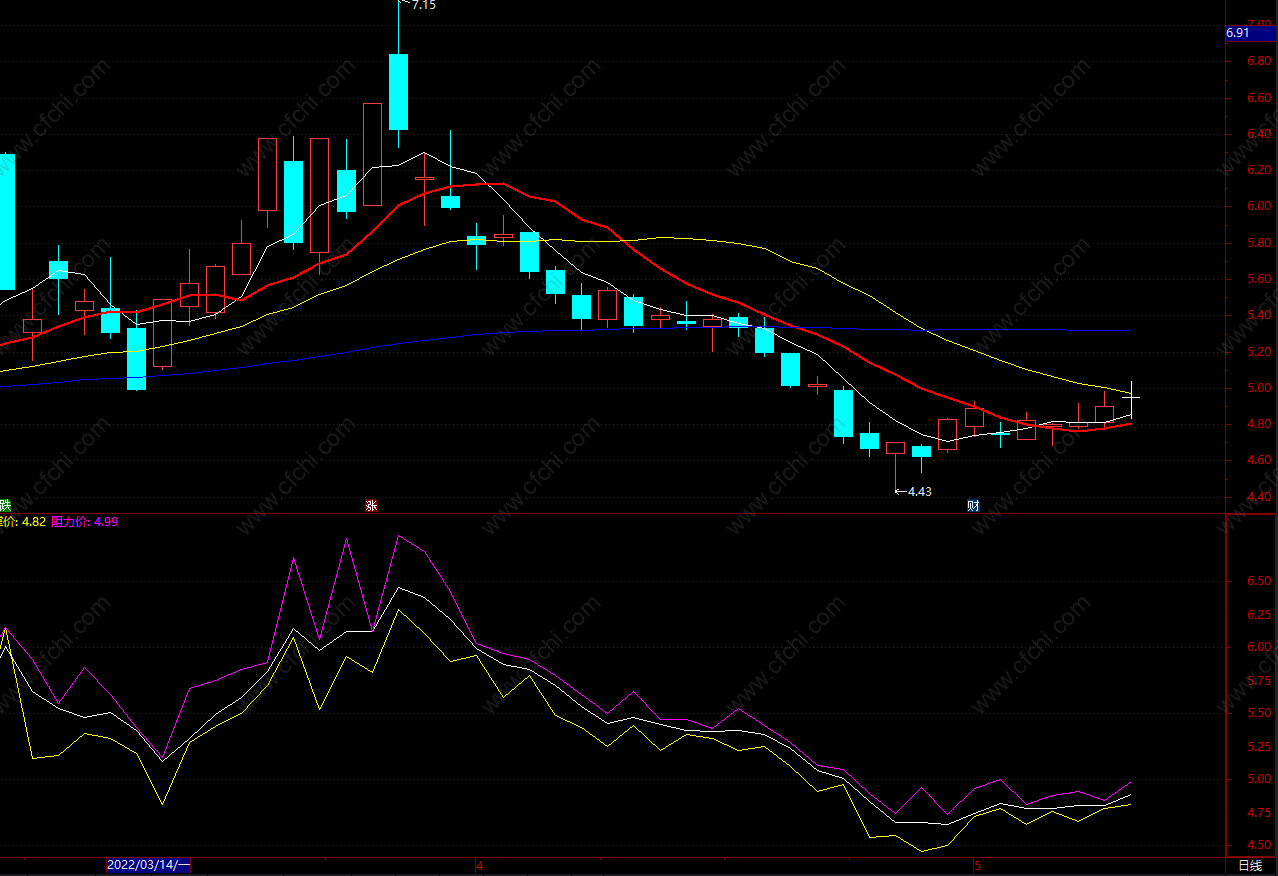Click the 5.40 value on price axis
Screen dimensions: 1278x876
1258,316
